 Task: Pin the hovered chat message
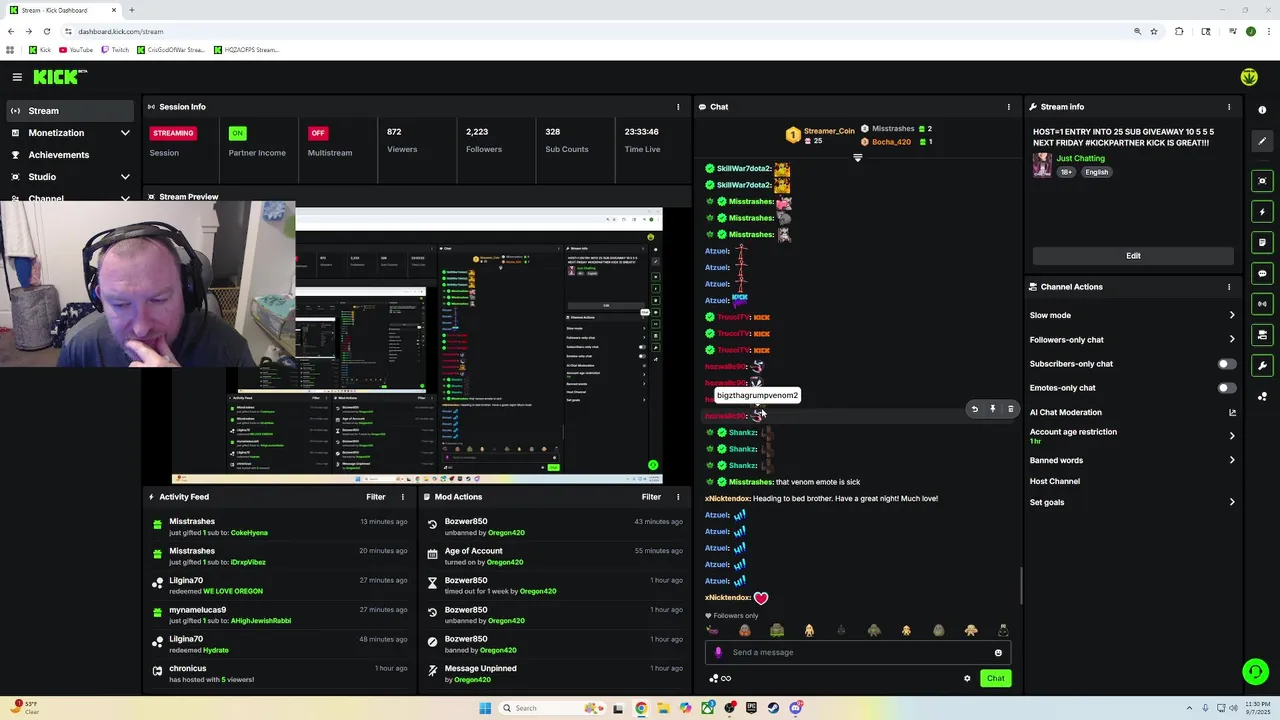click(x=993, y=409)
